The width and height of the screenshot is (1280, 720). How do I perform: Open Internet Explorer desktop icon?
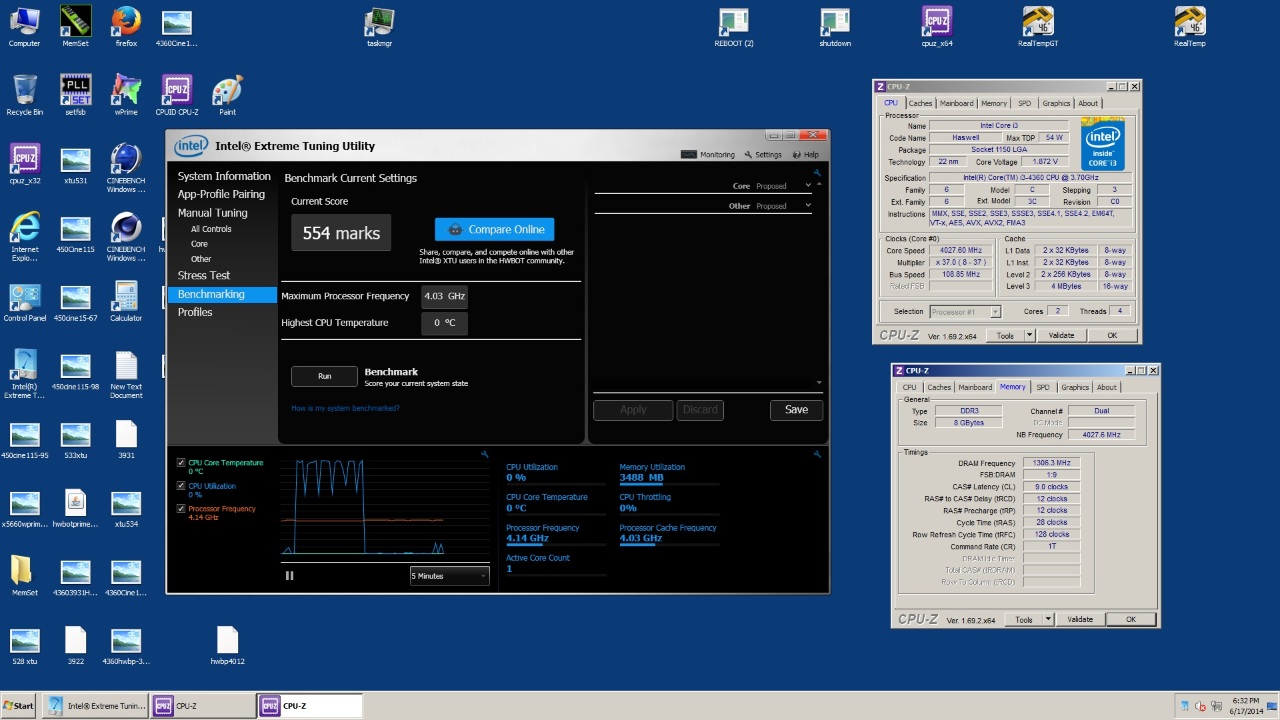pos(25,236)
